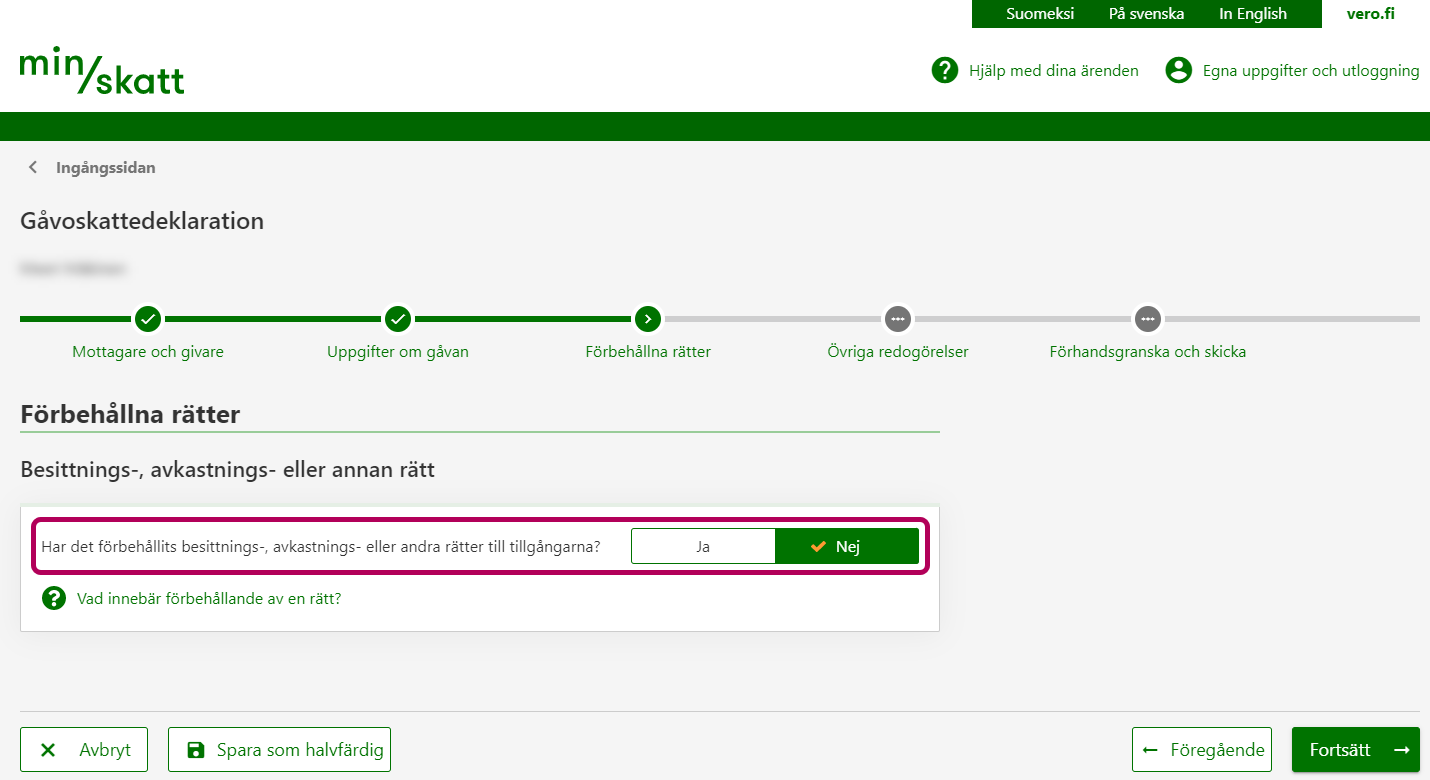This screenshot has width=1430, height=780.
Task: Cancel the declaration with Avbryt
Action: pos(84,750)
